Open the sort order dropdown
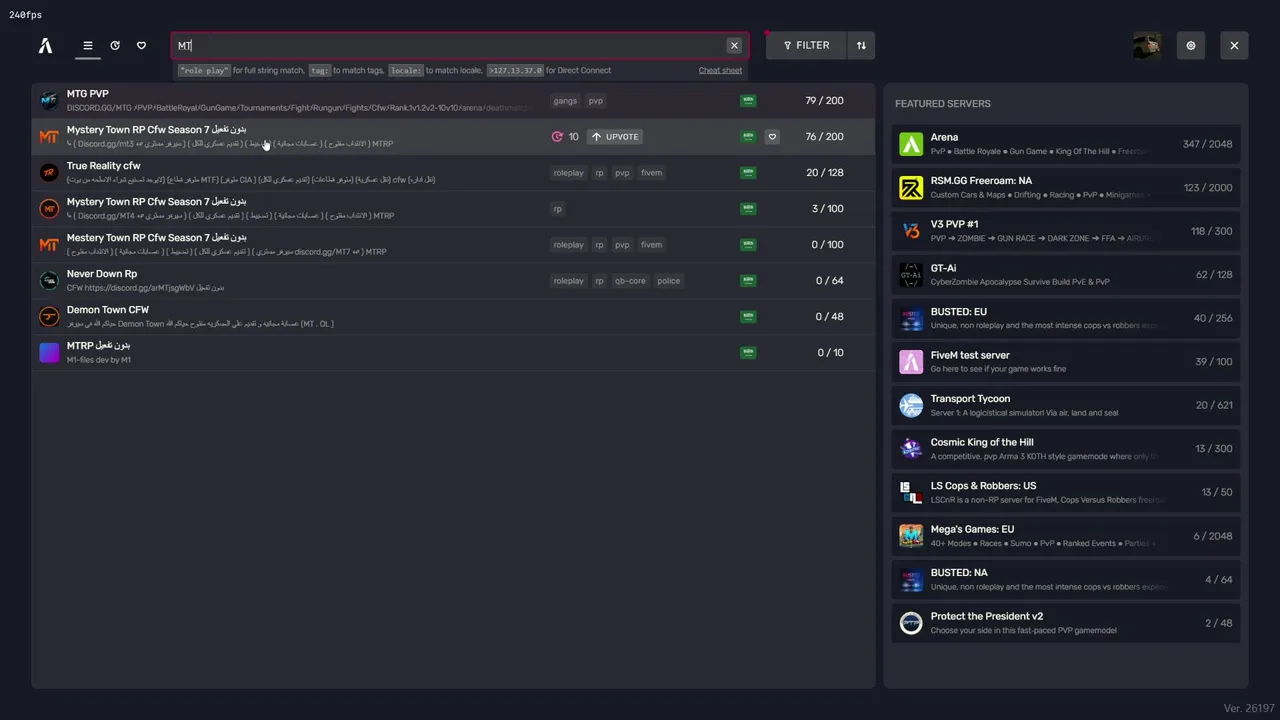The height and width of the screenshot is (720, 1280). [x=861, y=45]
